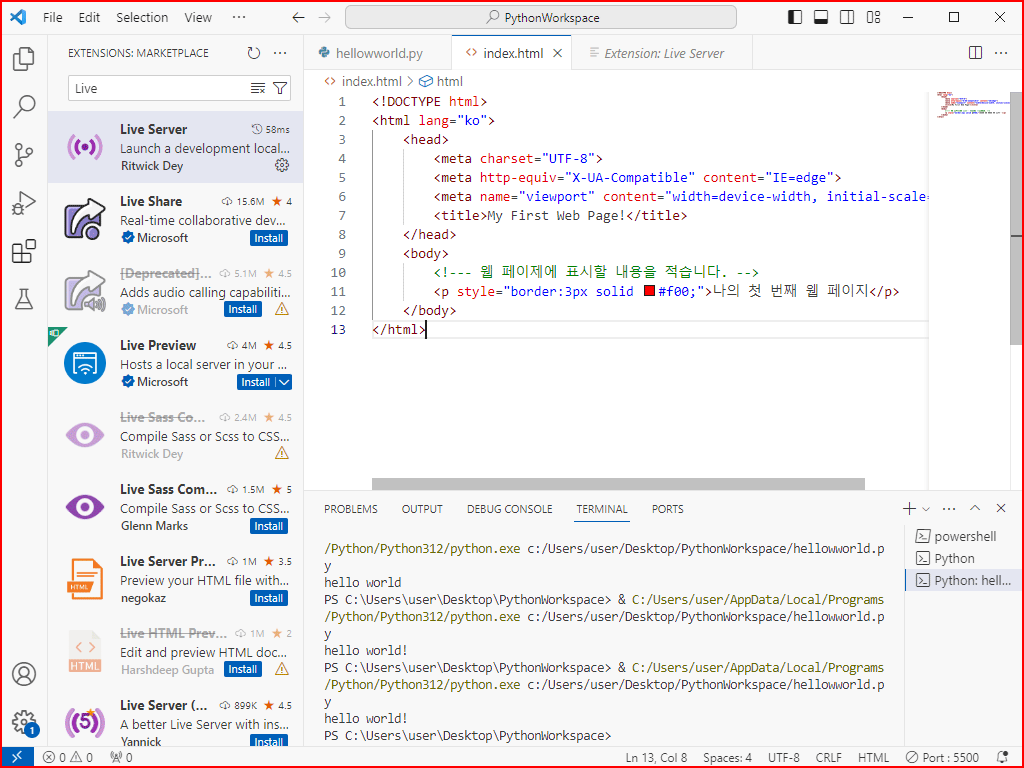Create a new terminal with plus
The width and height of the screenshot is (1024, 768).
pyautogui.click(x=909, y=508)
